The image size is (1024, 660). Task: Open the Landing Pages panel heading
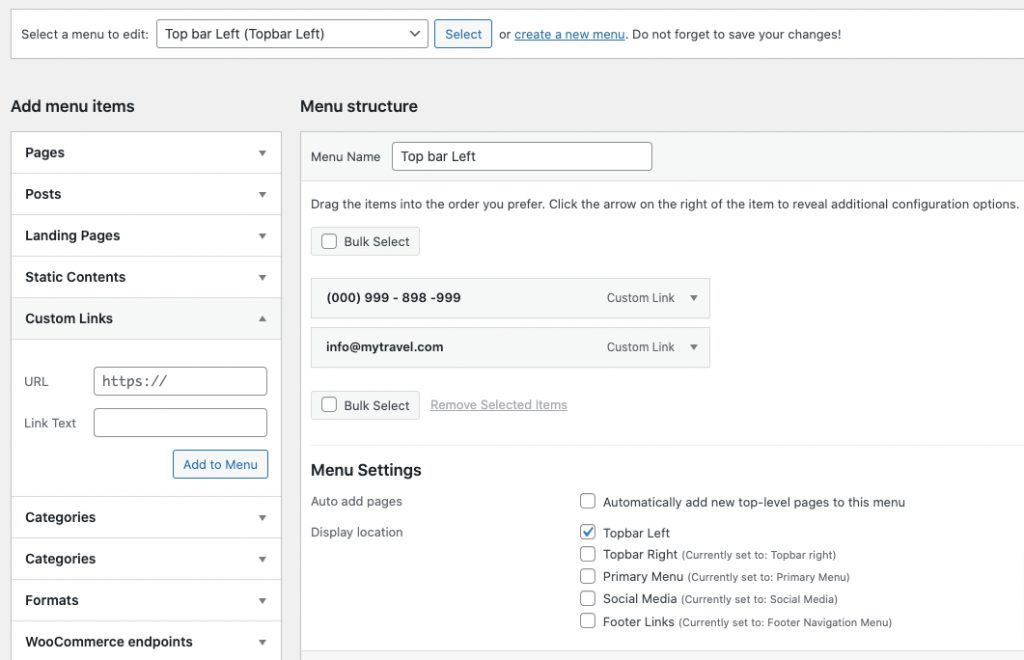(146, 236)
